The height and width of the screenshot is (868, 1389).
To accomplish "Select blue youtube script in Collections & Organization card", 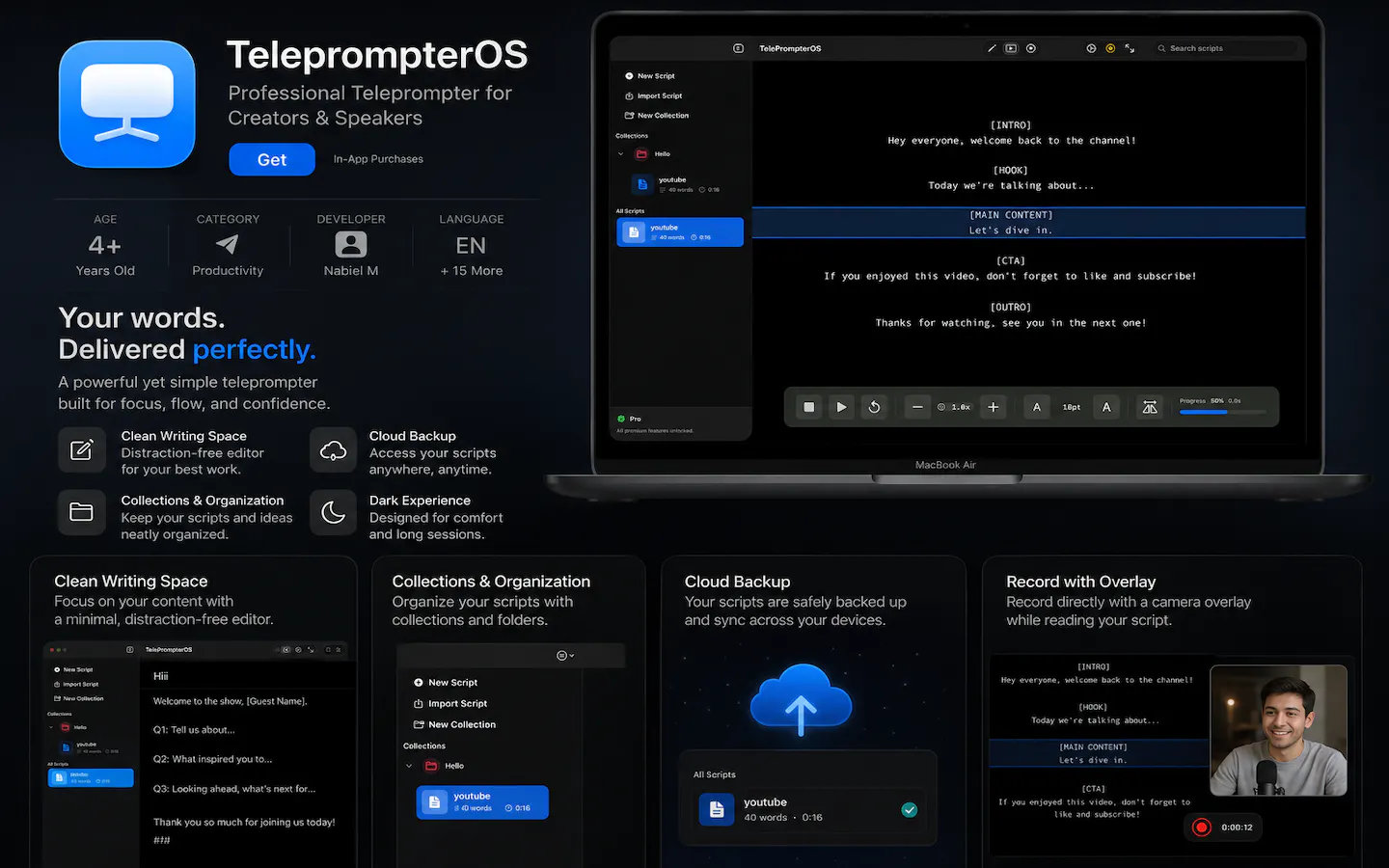I will [482, 802].
